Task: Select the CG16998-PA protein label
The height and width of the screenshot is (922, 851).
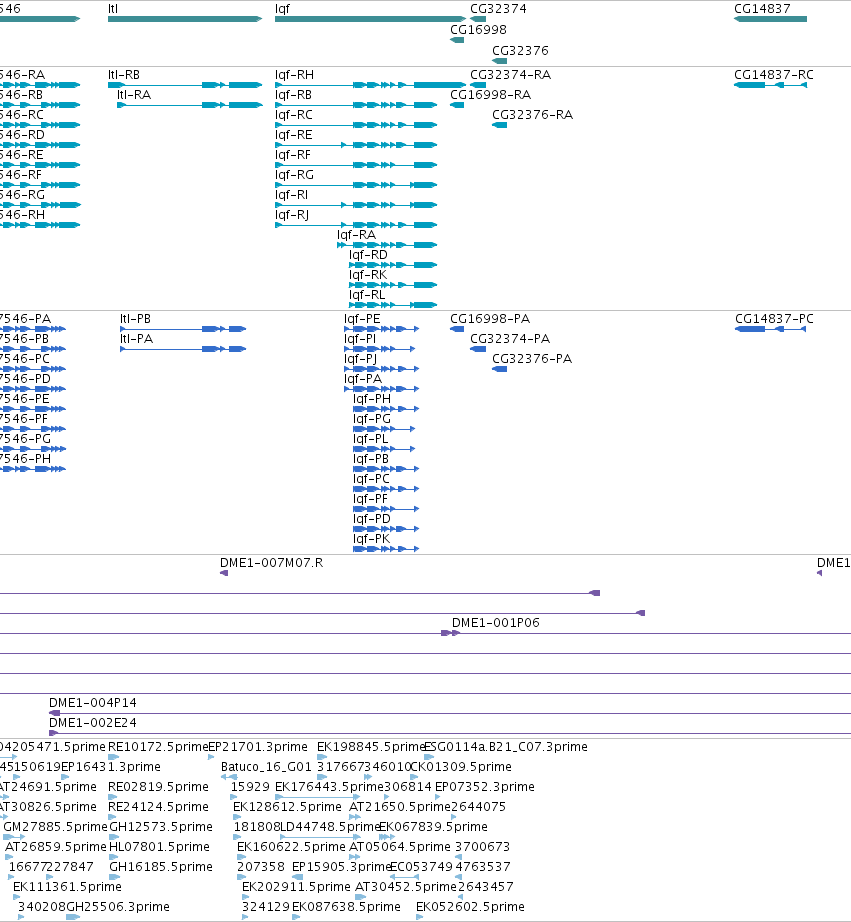Action: click(490, 319)
